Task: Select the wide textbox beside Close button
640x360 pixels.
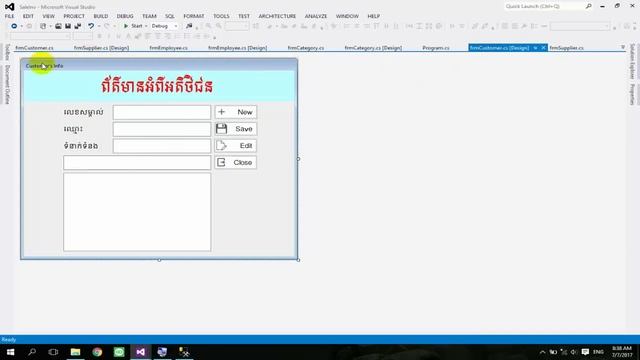Action: (x=137, y=162)
